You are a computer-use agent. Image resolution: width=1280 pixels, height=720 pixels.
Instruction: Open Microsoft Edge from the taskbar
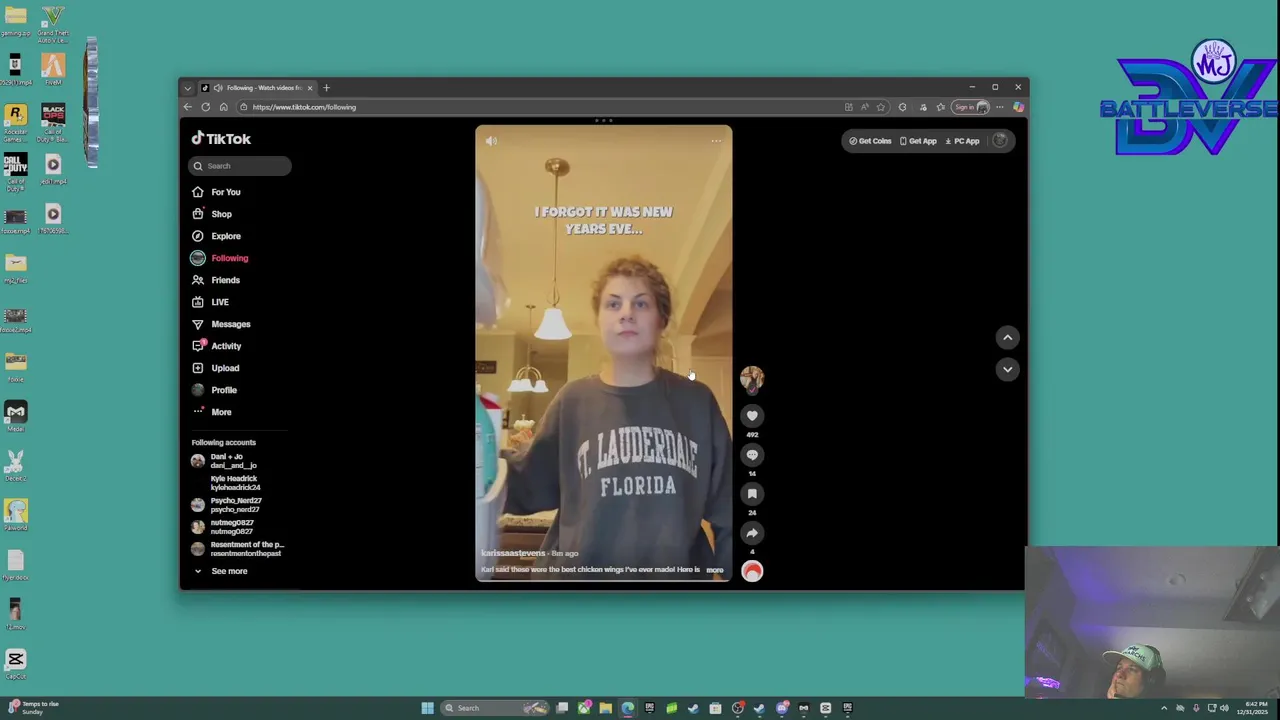click(627, 708)
